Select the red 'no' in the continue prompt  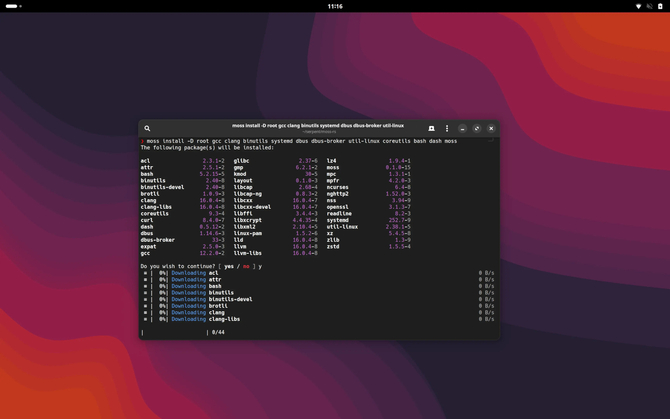click(x=246, y=267)
